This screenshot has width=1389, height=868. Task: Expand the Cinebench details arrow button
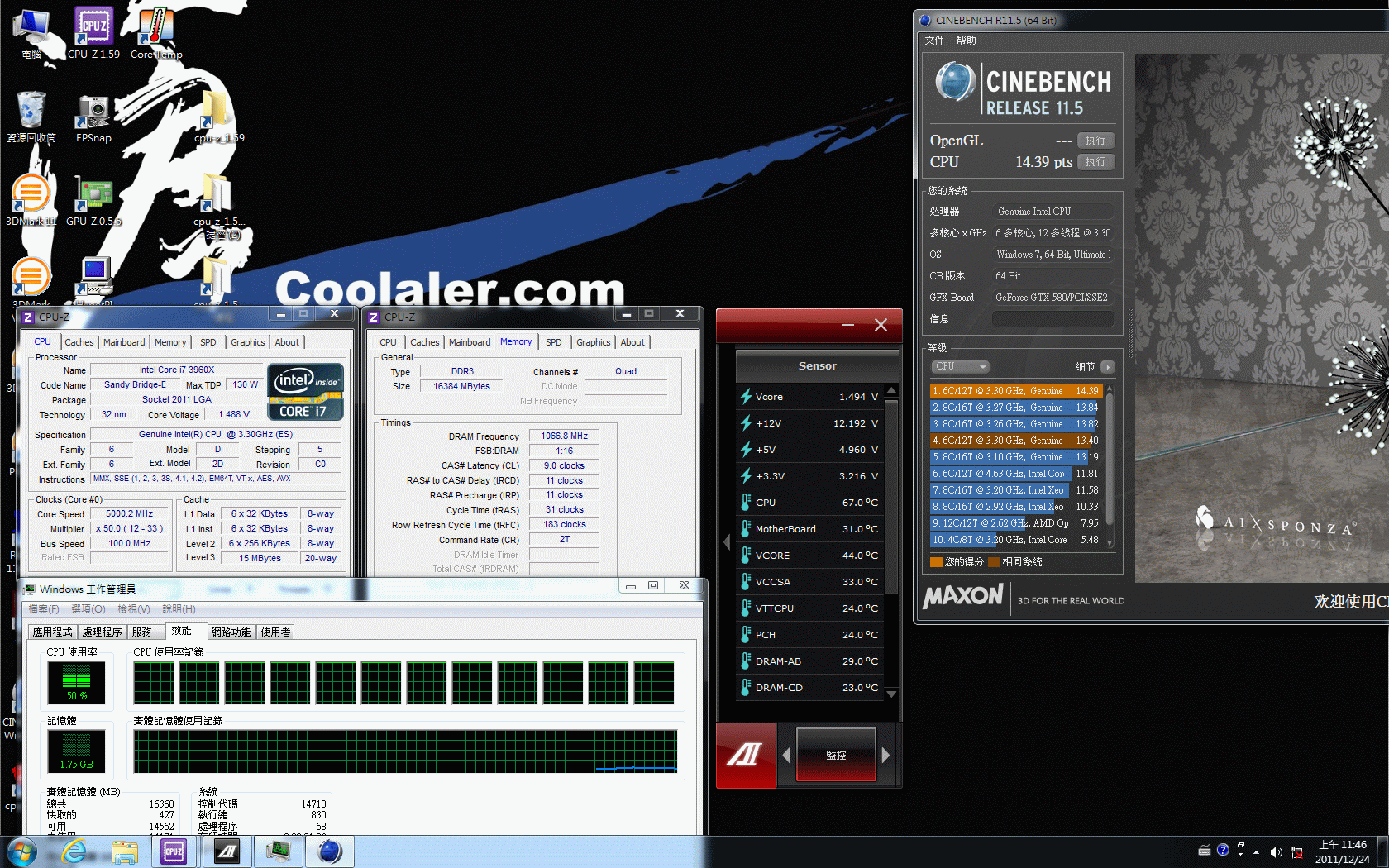click(x=1108, y=366)
